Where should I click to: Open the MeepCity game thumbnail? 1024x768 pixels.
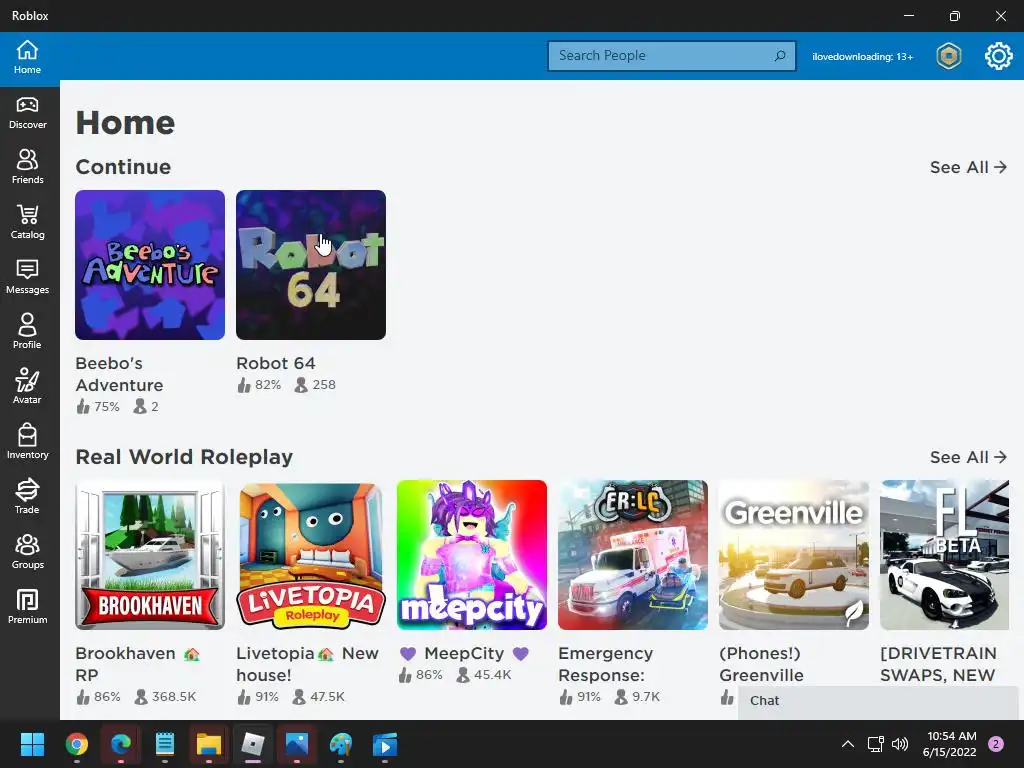click(472, 555)
